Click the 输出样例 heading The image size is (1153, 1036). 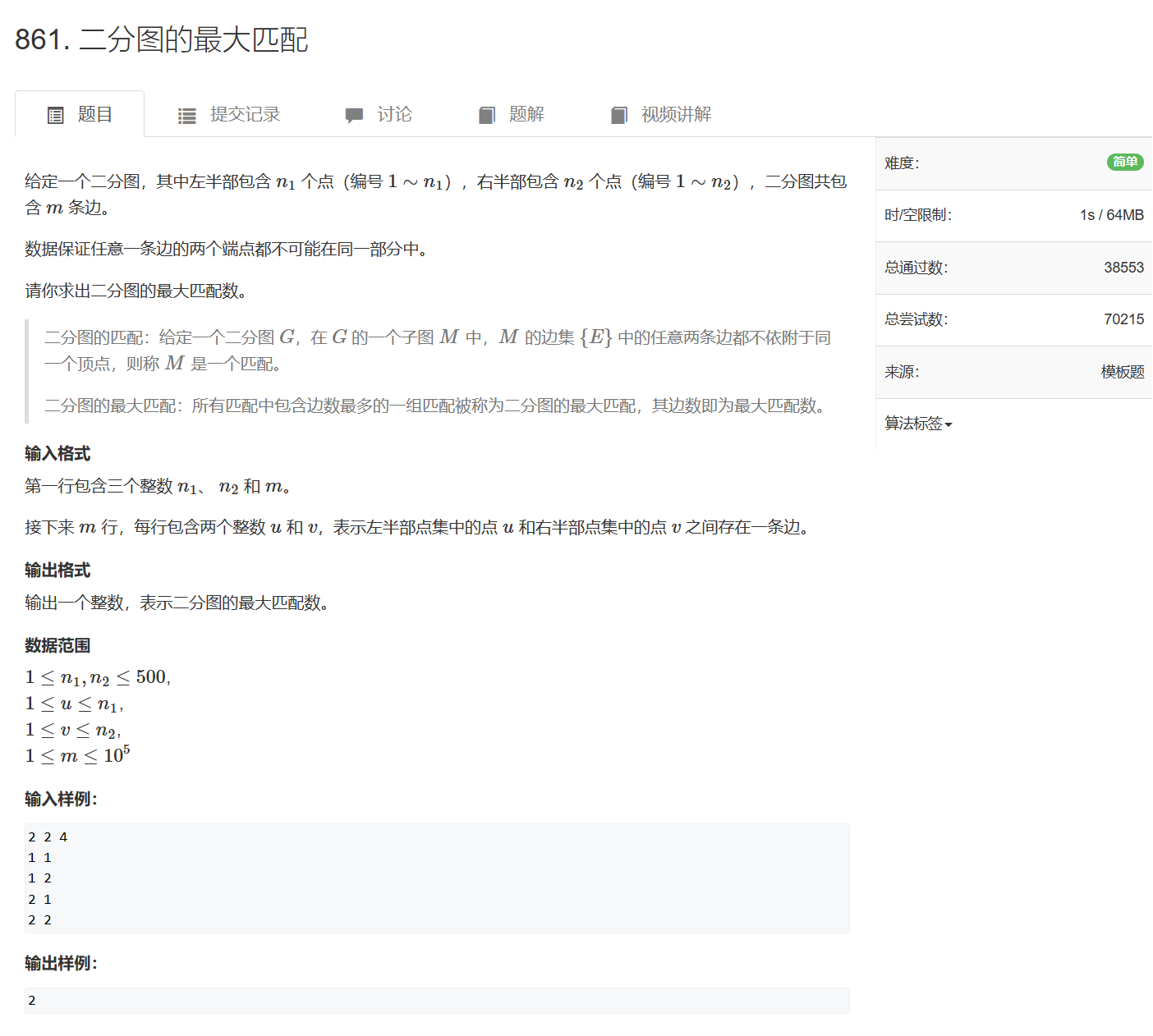tap(61, 963)
